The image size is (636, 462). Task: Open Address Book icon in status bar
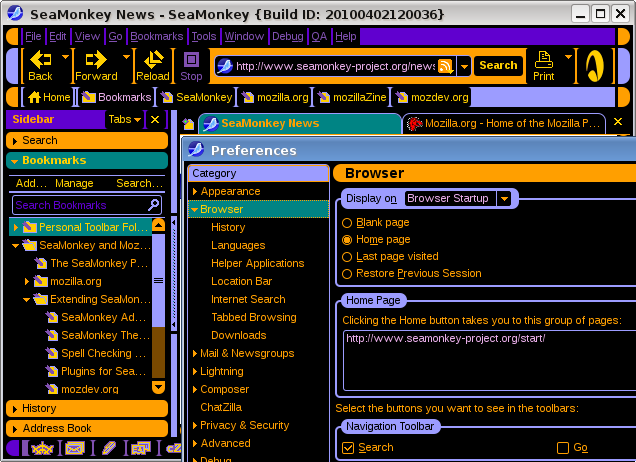coord(141,448)
